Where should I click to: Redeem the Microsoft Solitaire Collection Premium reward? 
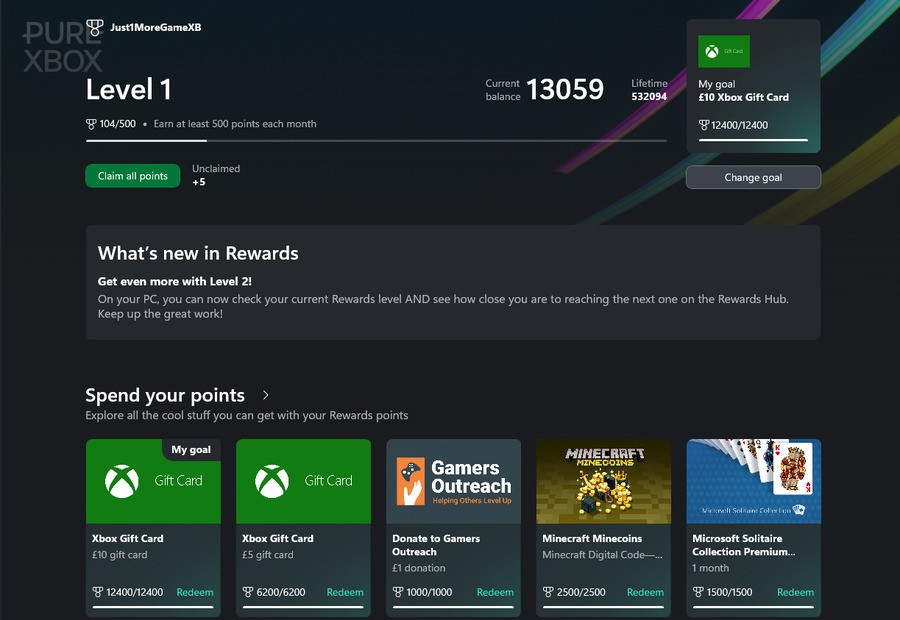pos(794,592)
